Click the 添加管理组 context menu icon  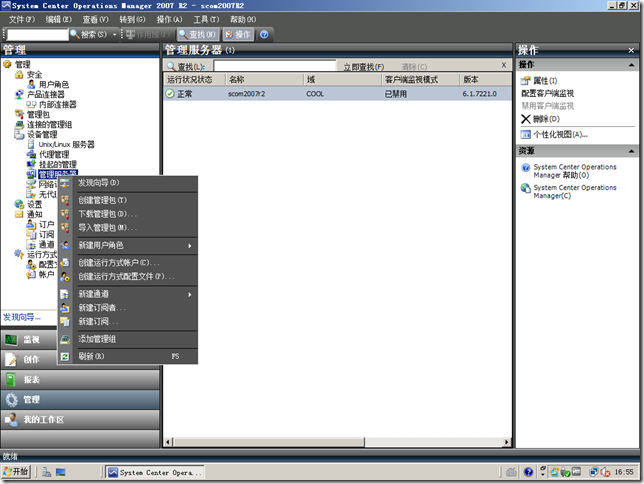[x=65, y=339]
